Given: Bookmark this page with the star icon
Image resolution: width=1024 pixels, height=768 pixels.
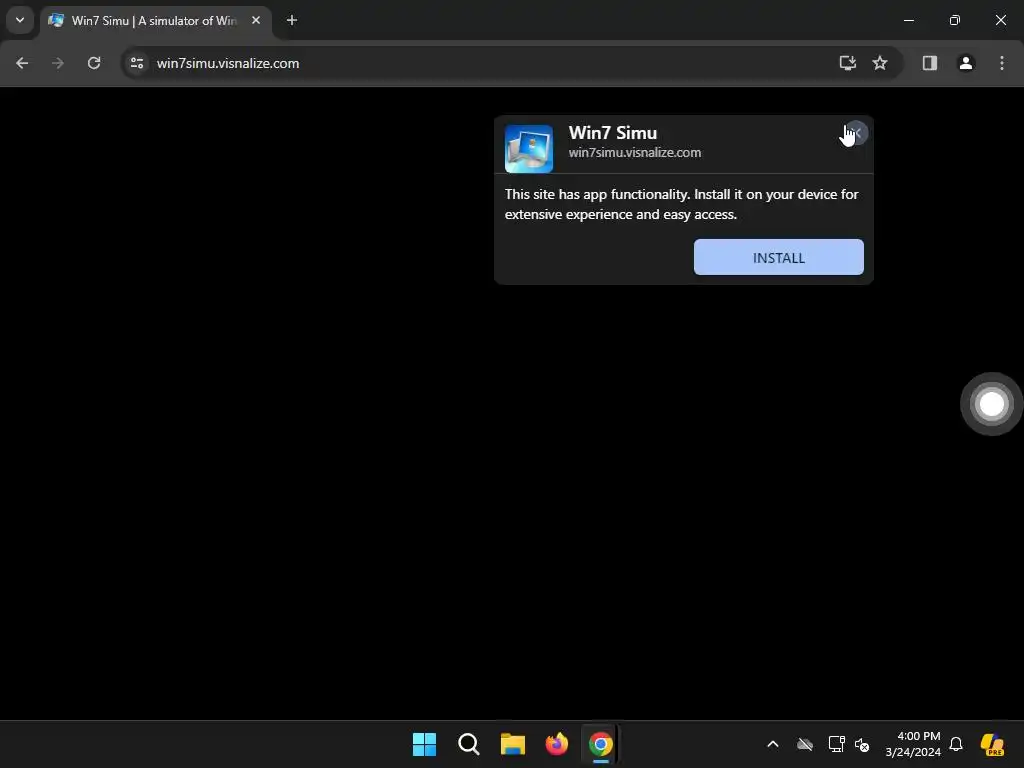Looking at the screenshot, I should [x=880, y=63].
